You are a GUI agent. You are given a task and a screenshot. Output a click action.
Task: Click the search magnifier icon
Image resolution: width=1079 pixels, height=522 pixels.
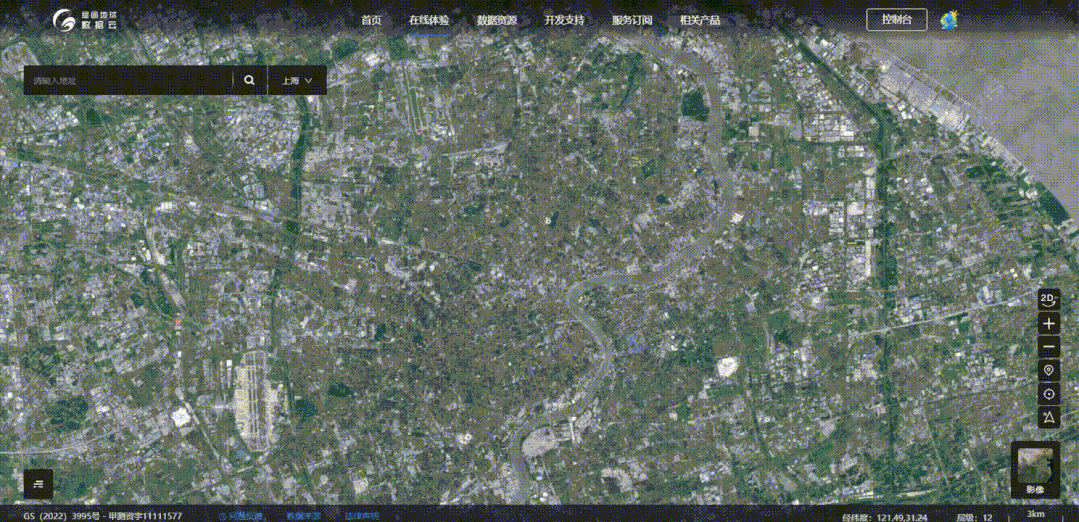pyautogui.click(x=249, y=80)
